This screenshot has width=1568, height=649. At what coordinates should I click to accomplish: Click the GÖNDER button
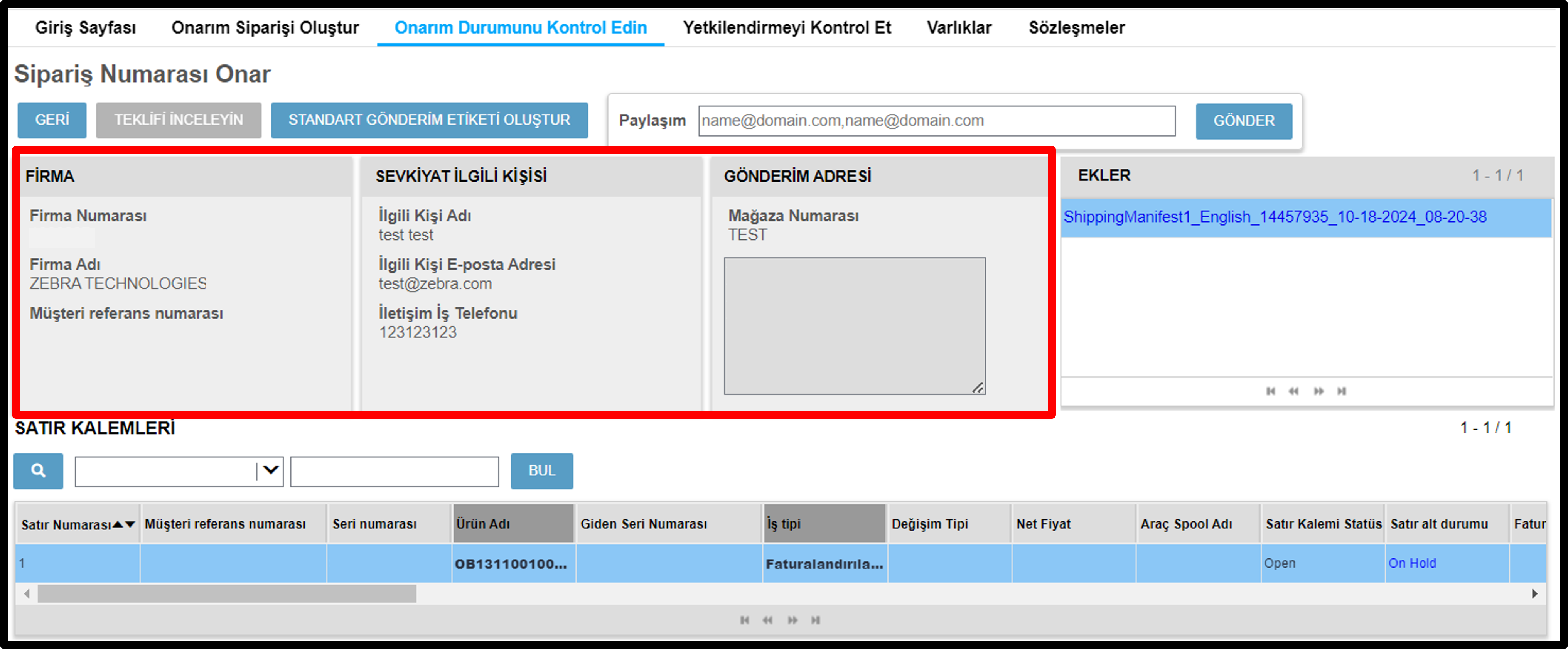[1244, 121]
